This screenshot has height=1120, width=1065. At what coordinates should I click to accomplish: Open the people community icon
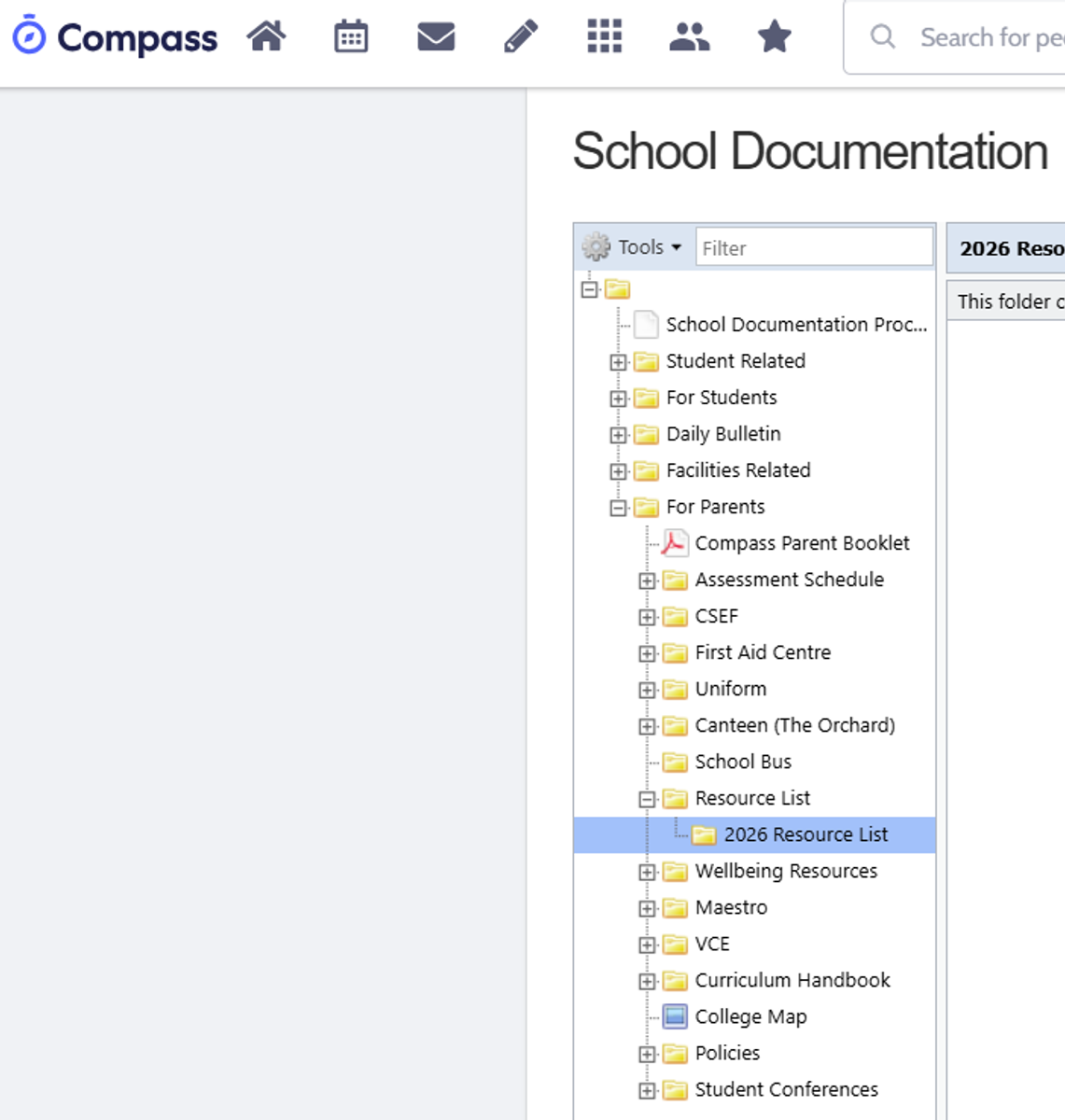pos(690,37)
